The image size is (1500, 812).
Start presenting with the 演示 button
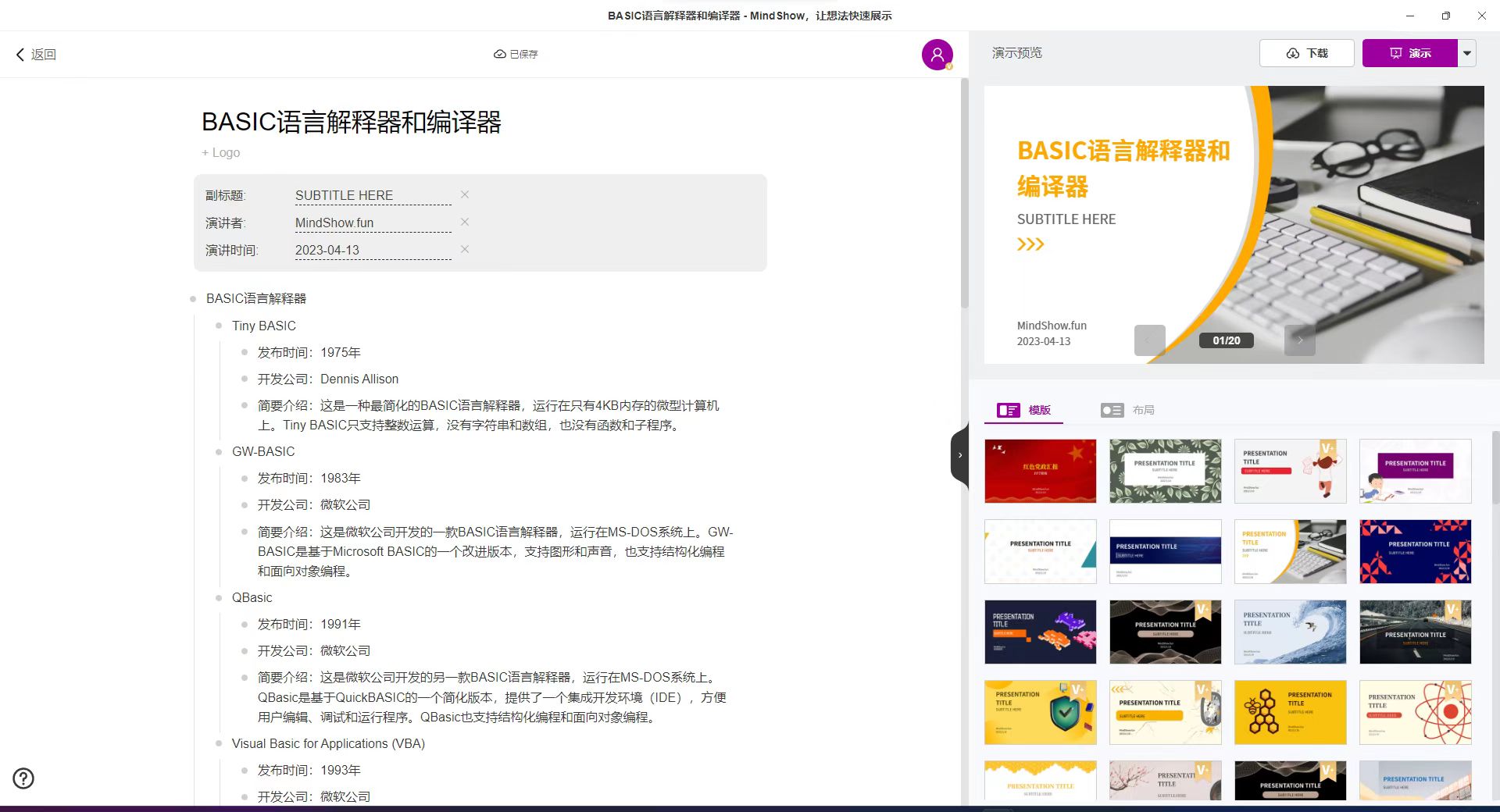[1410, 53]
